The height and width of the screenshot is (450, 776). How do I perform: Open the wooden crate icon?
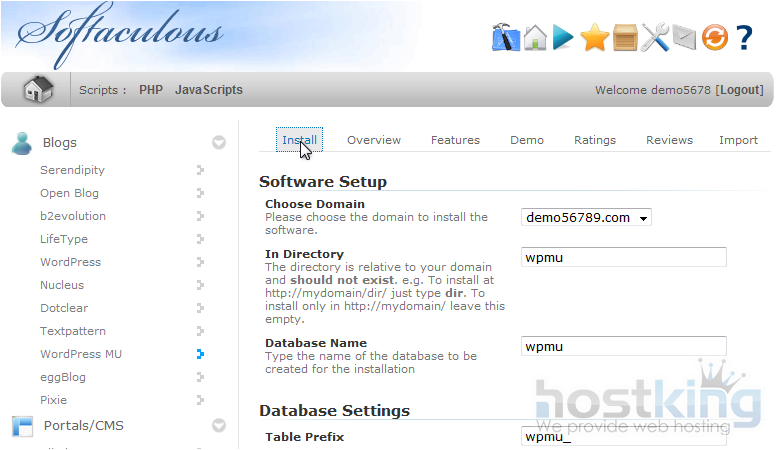click(625, 38)
